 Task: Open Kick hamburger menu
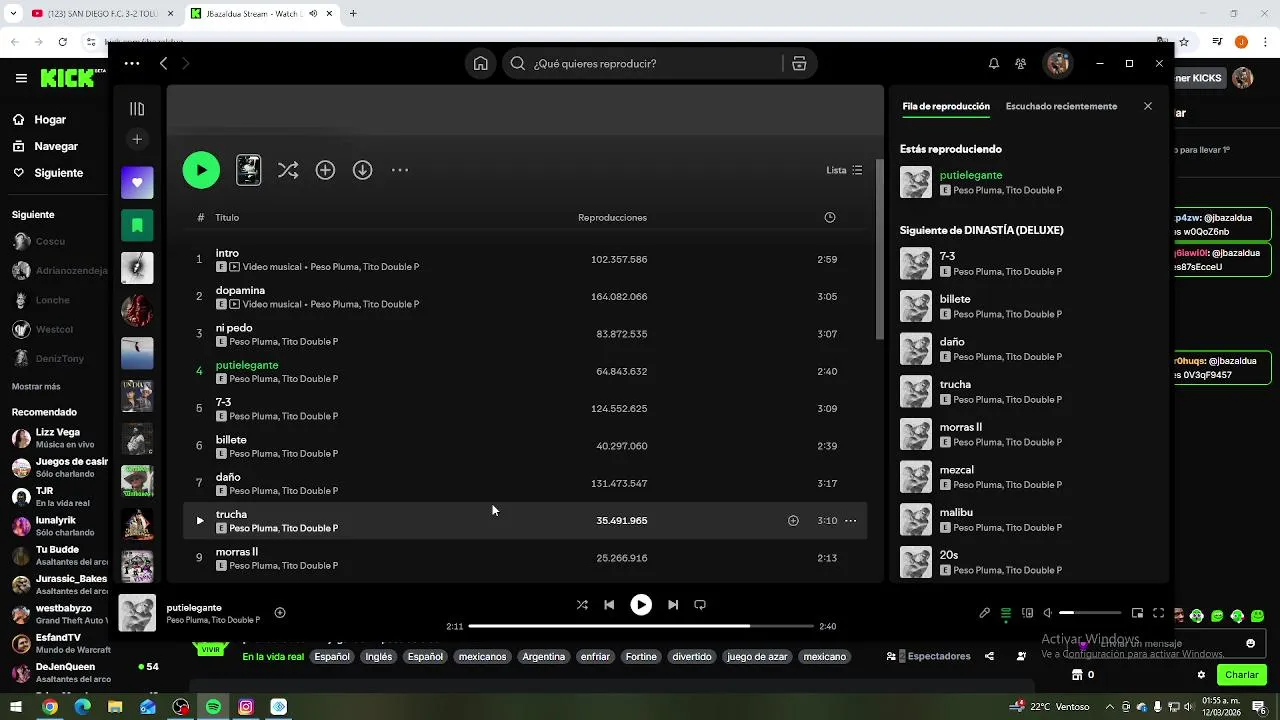click(x=21, y=78)
